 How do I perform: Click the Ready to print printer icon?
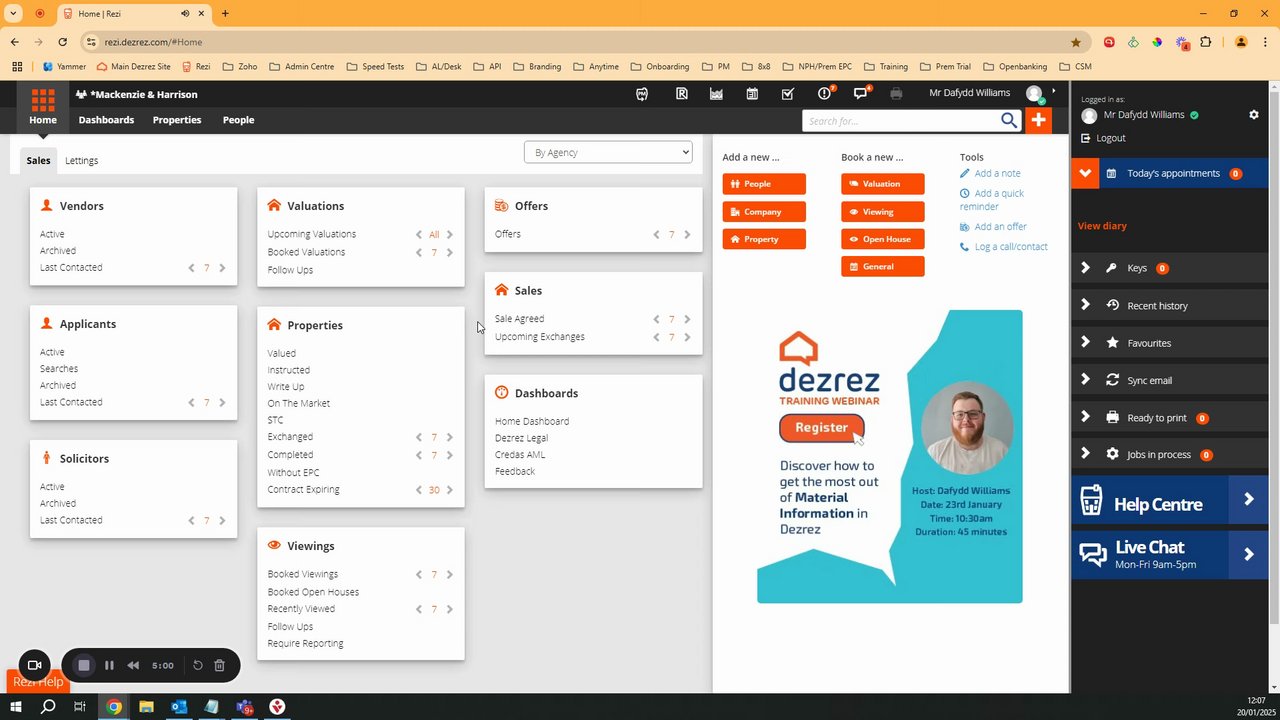[x=1112, y=418]
